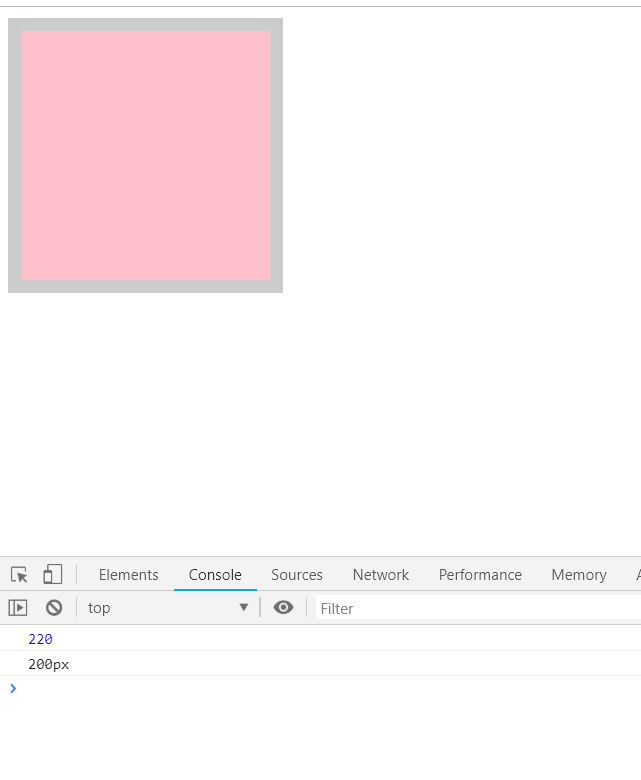Viewport: 641px width, 780px height.
Task: Open the top context dropdown
Action: click(x=168, y=607)
